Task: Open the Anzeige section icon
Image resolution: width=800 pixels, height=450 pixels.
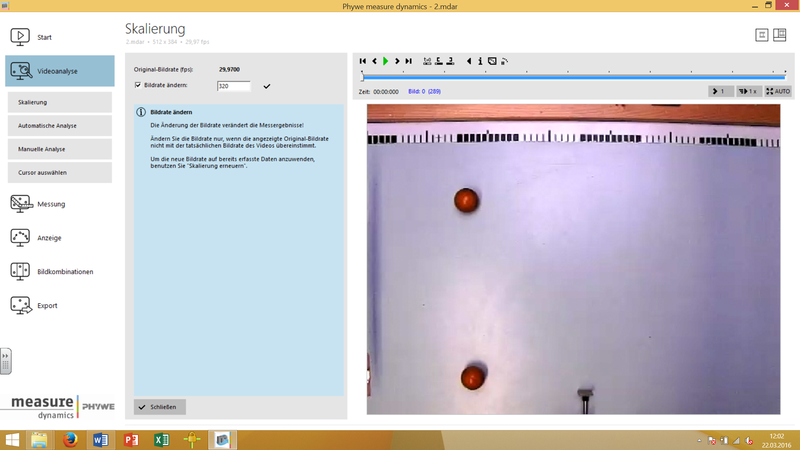Action: pyautogui.click(x=21, y=238)
